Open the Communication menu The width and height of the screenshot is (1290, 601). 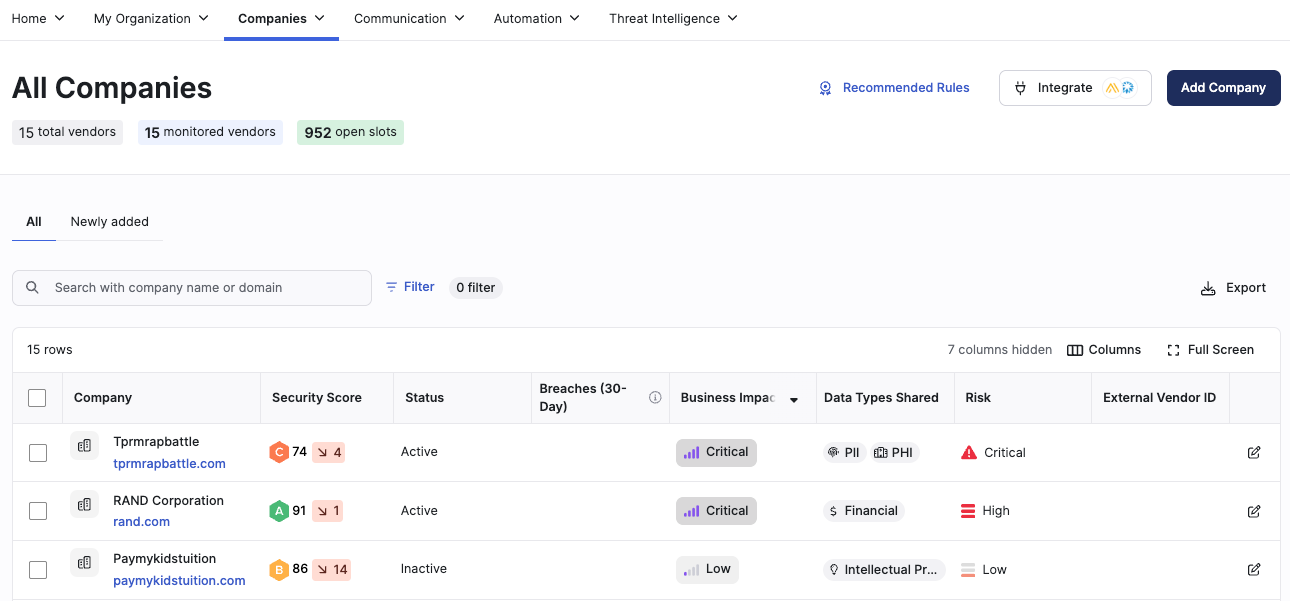pos(409,18)
